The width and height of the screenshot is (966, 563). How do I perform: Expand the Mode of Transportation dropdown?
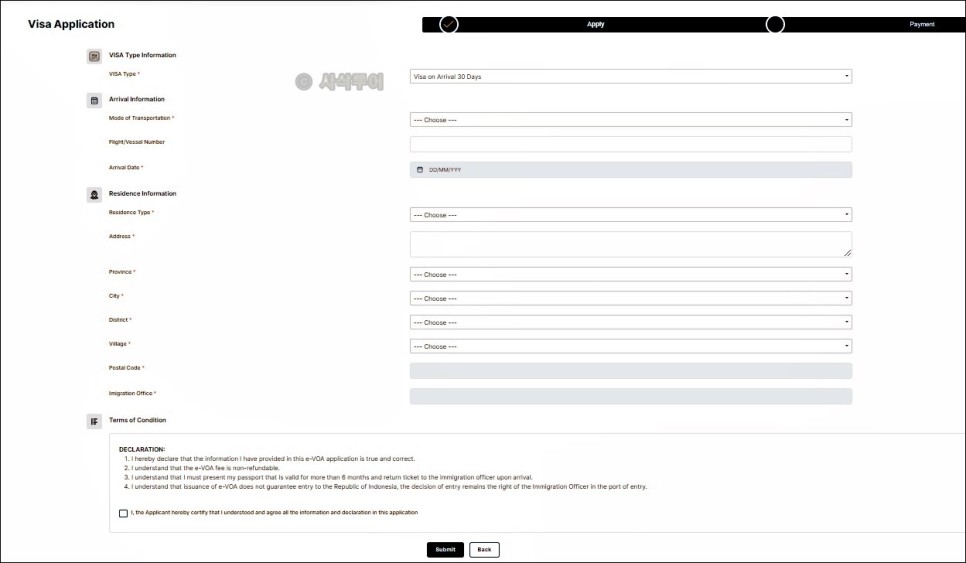[631, 119]
